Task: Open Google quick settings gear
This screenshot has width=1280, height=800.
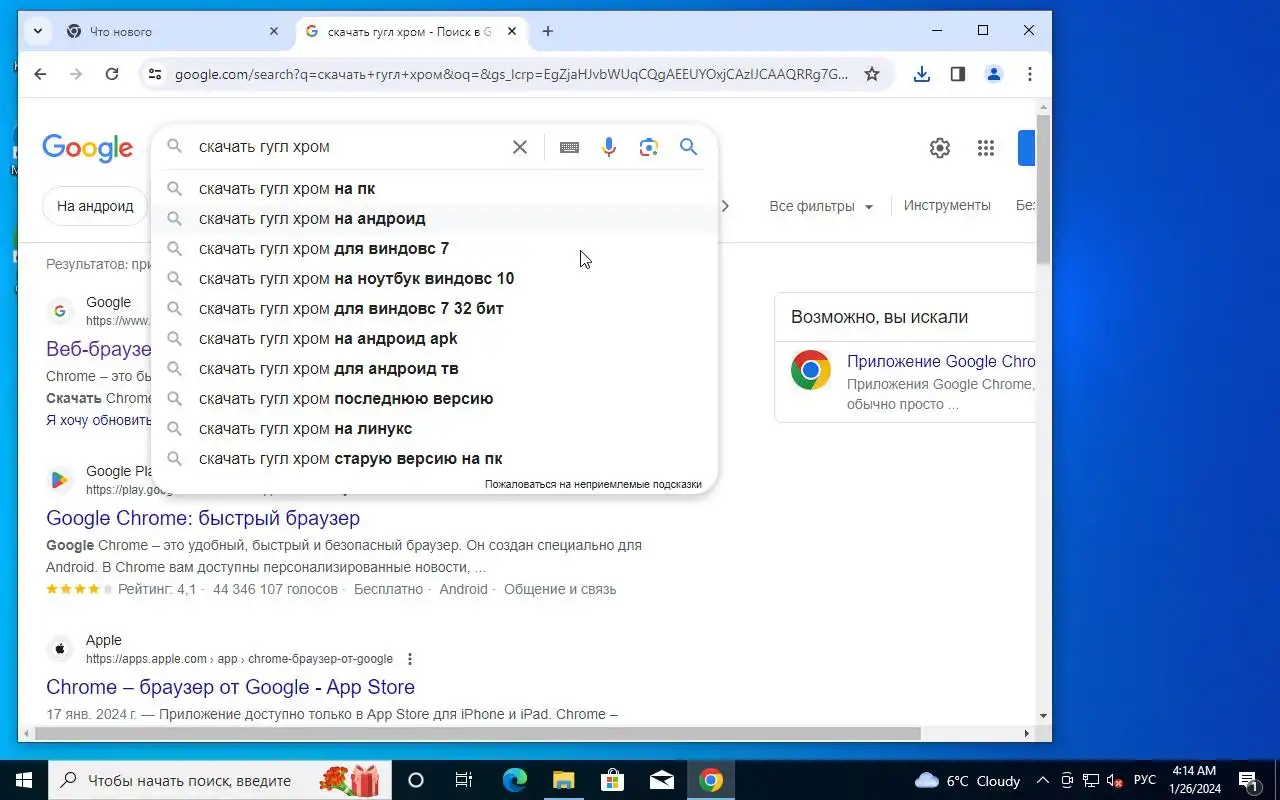Action: coord(940,148)
